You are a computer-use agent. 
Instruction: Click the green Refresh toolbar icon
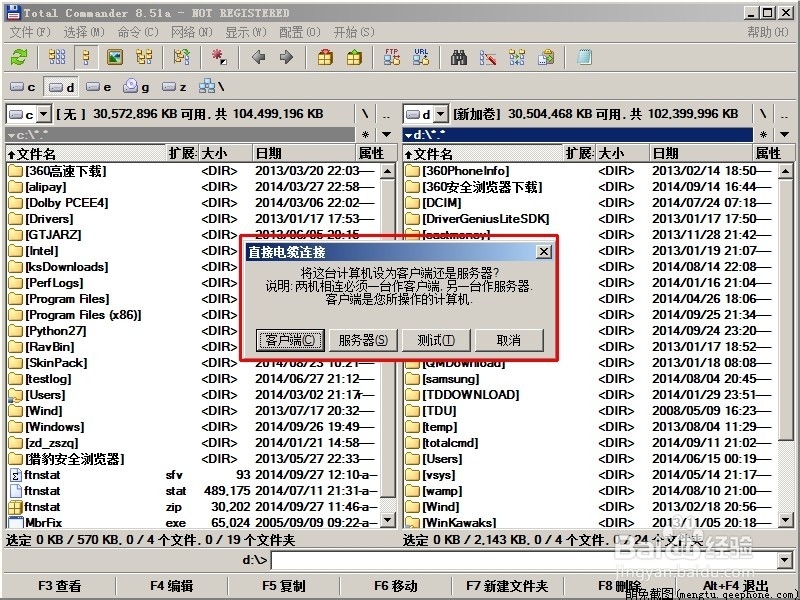(19, 57)
